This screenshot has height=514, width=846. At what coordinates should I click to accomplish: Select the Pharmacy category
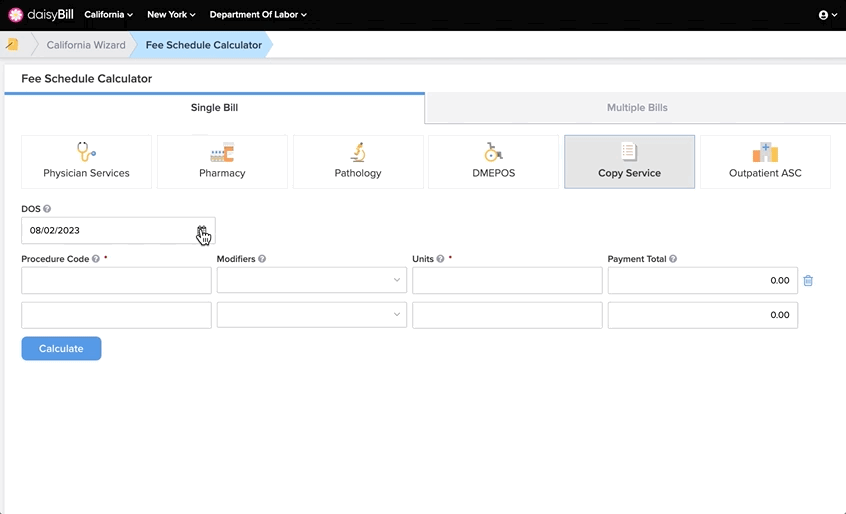point(222,162)
